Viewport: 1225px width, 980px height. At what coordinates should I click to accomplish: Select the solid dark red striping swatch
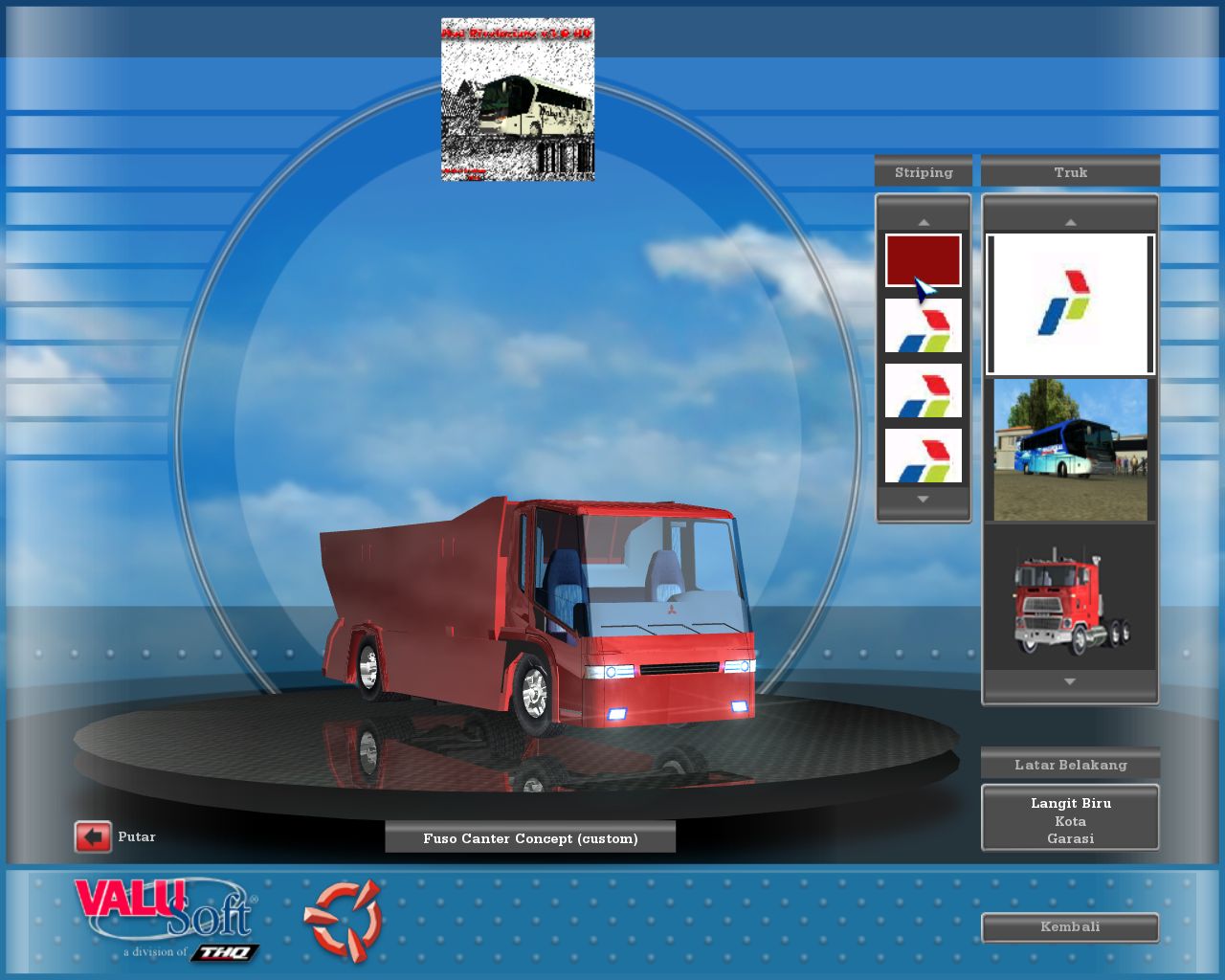pos(923,259)
